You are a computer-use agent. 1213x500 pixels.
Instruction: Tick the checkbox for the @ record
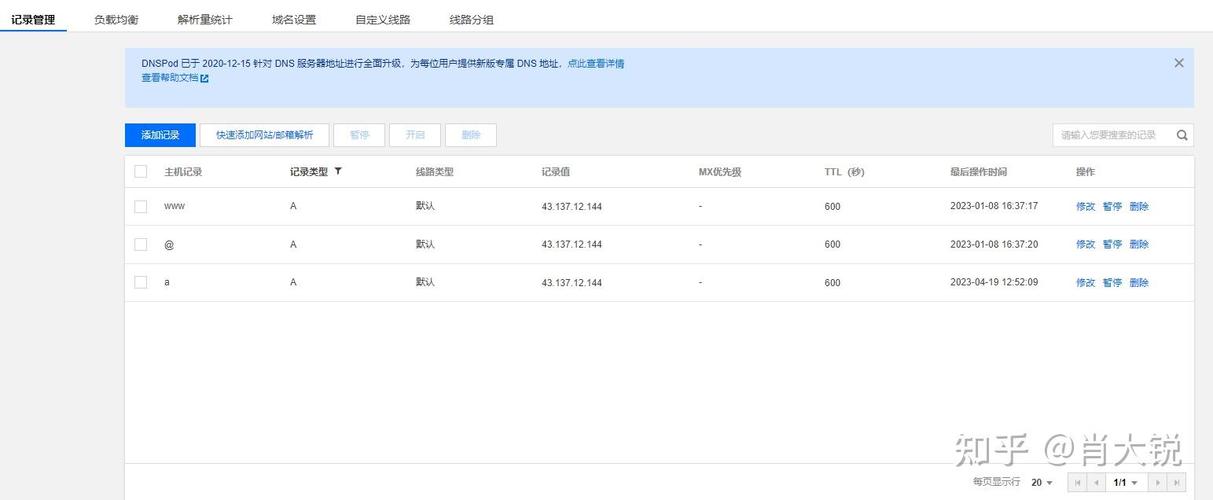coord(141,244)
